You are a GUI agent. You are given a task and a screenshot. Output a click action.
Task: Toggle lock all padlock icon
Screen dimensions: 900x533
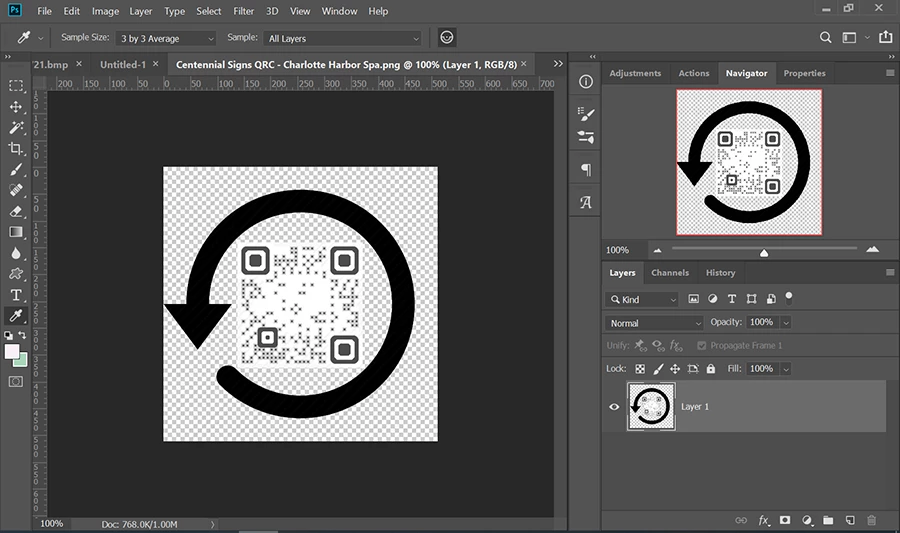point(711,369)
